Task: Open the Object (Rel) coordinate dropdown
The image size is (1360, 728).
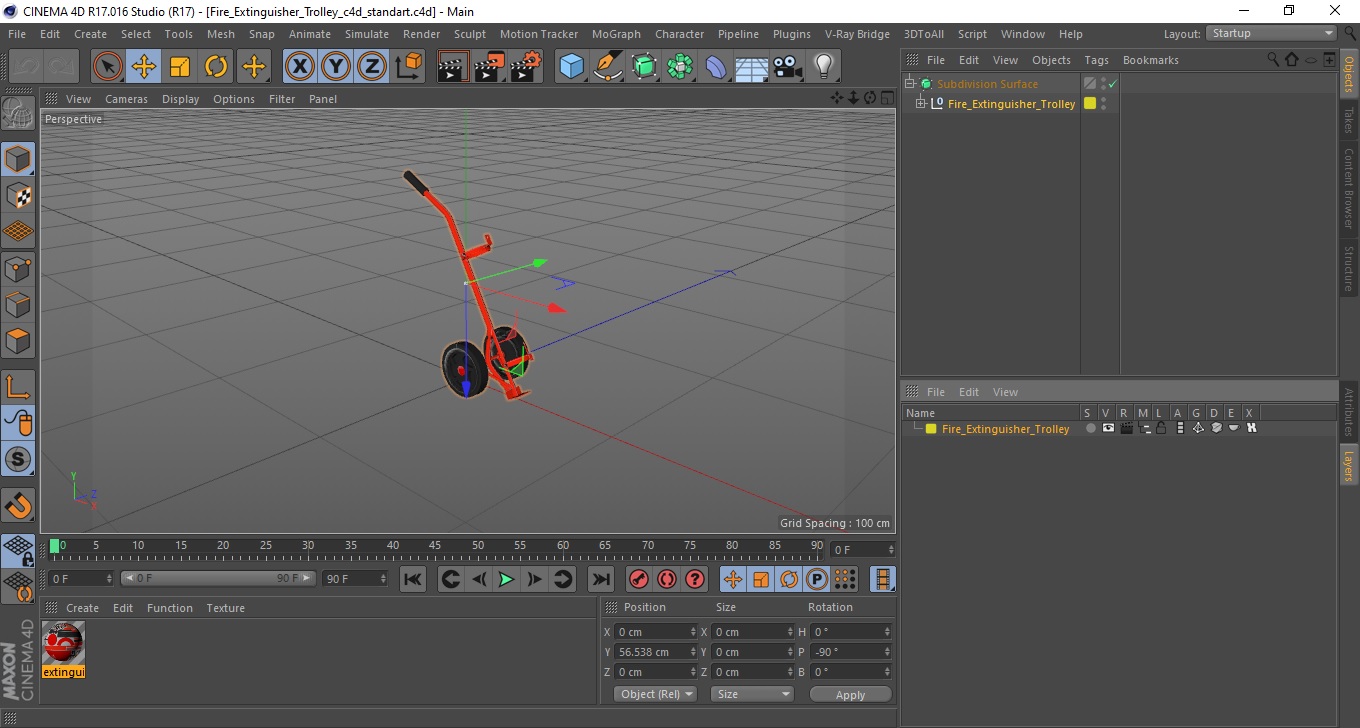Action: tap(655, 694)
